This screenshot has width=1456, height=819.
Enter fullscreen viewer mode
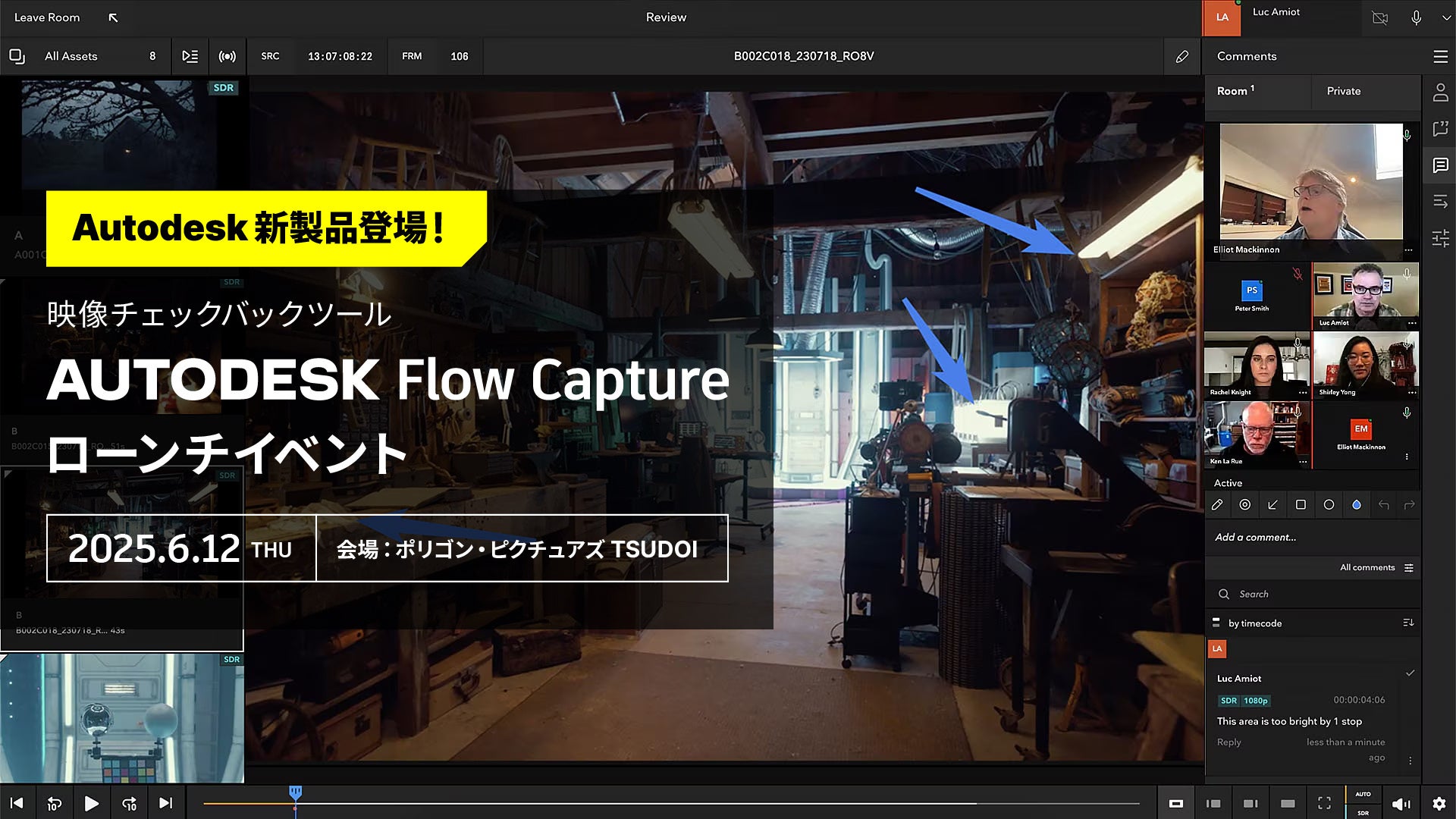(x=1324, y=804)
